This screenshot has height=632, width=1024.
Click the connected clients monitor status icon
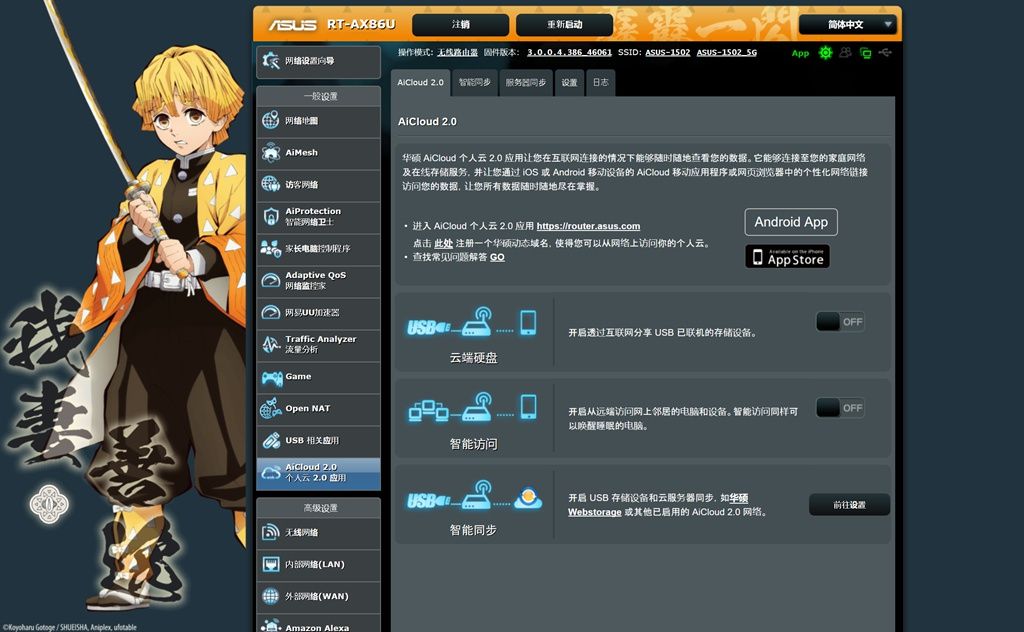point(865,53)
